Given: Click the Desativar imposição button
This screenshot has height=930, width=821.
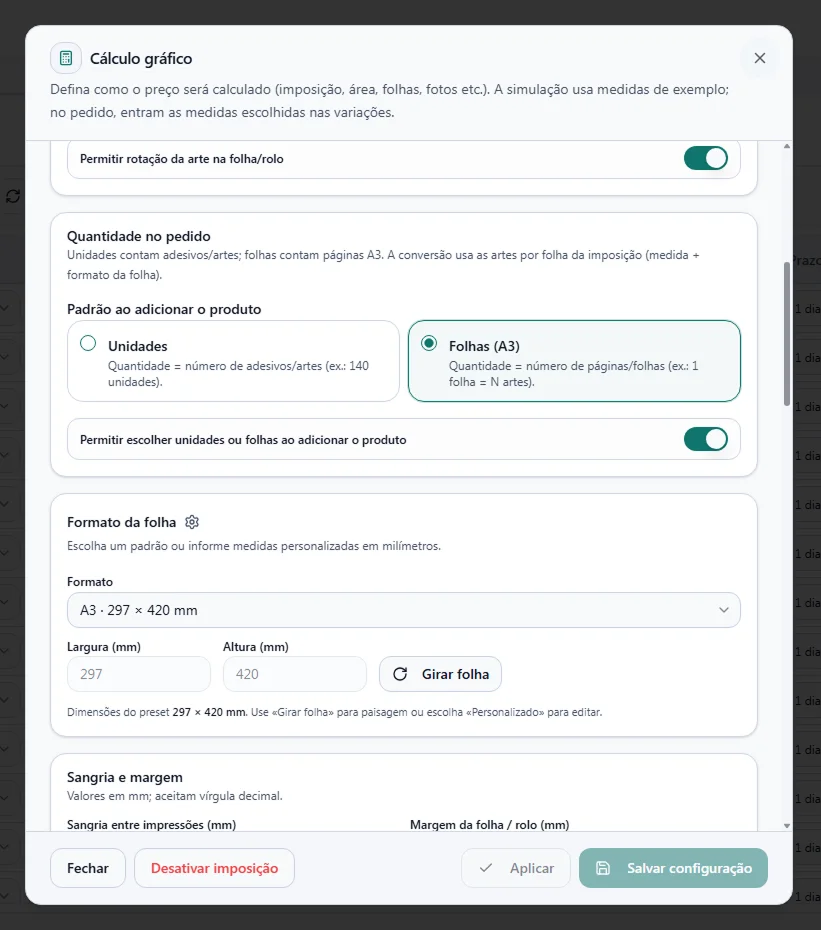Looking at the screenshot, I should click(x=214, y=868).
